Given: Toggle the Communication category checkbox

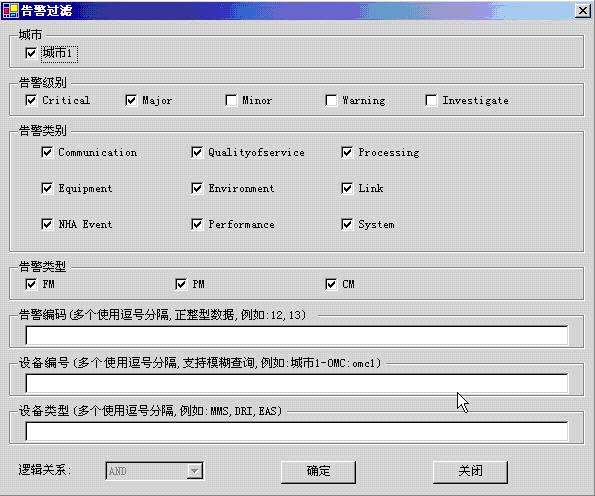Looking at the screenshot, I should click(x=47, y=153).
